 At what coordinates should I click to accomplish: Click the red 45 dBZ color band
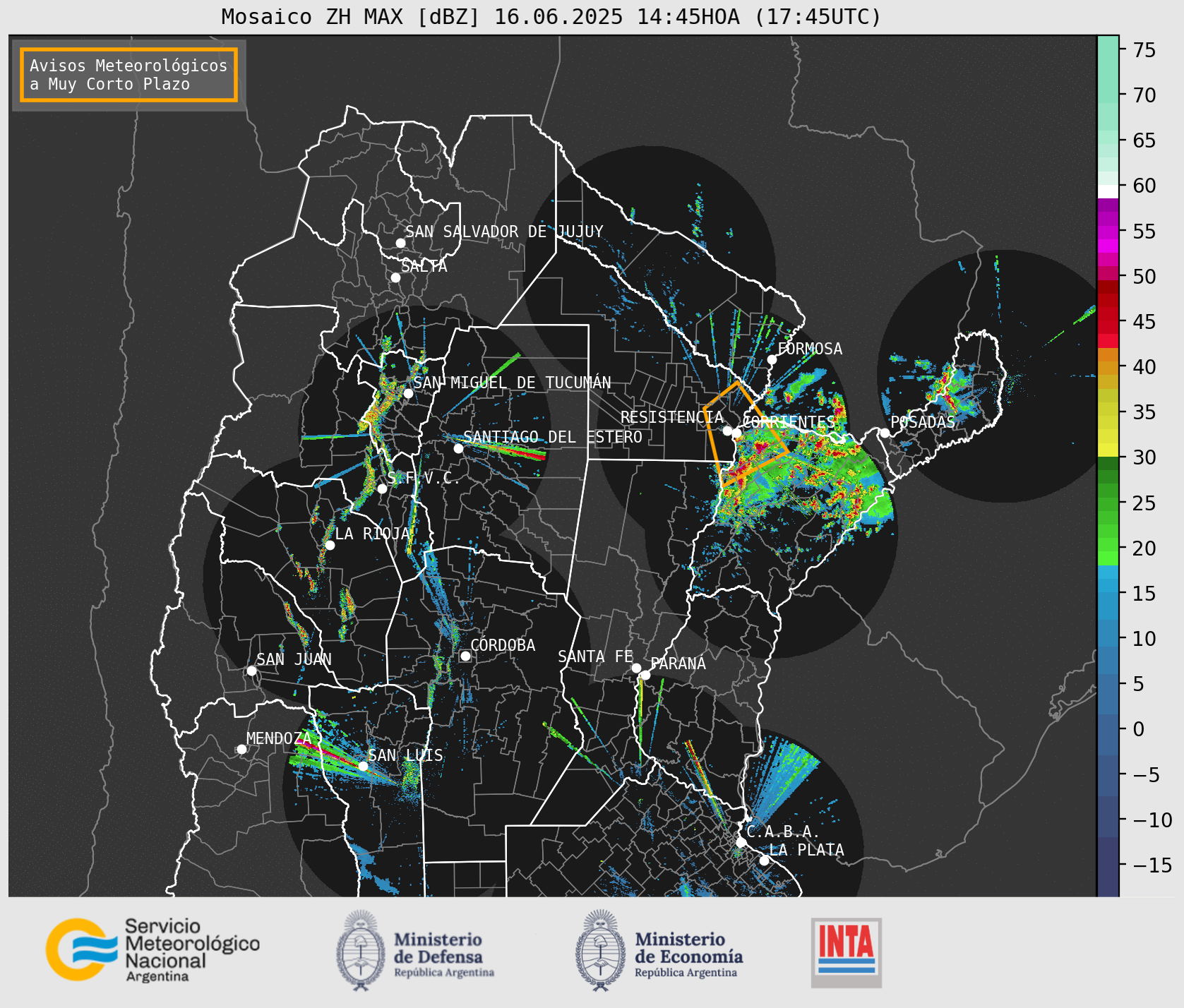(1108, 327)
